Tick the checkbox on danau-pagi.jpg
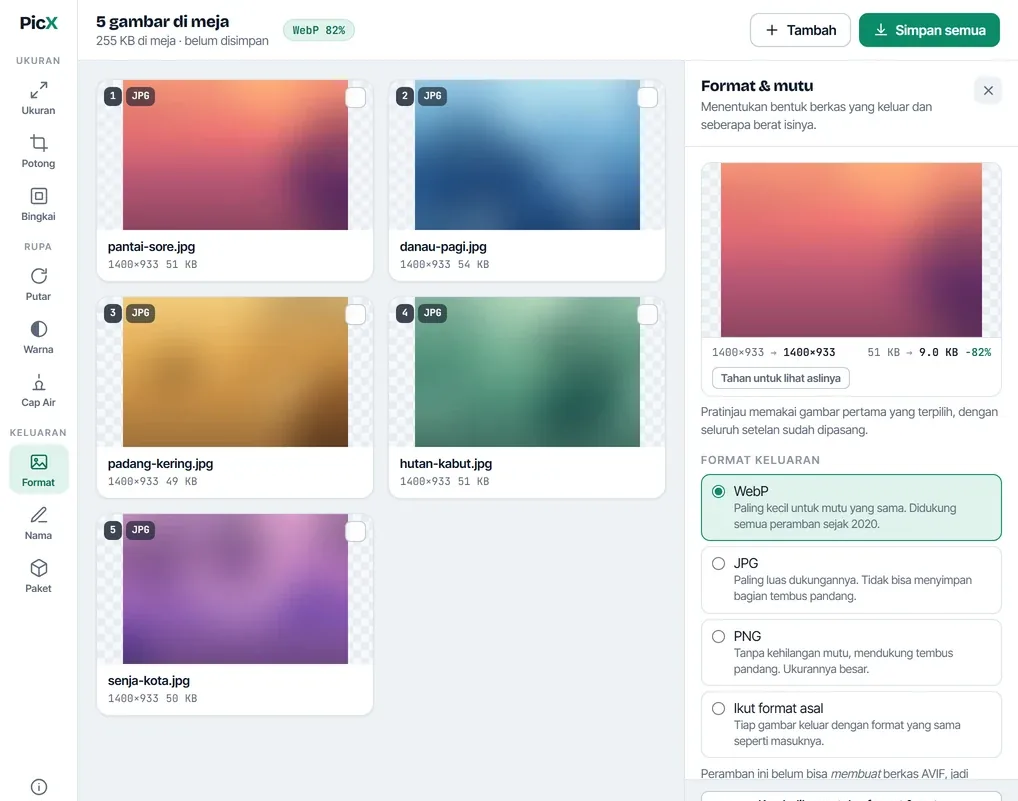The image size is (1018, 801). 647,97
